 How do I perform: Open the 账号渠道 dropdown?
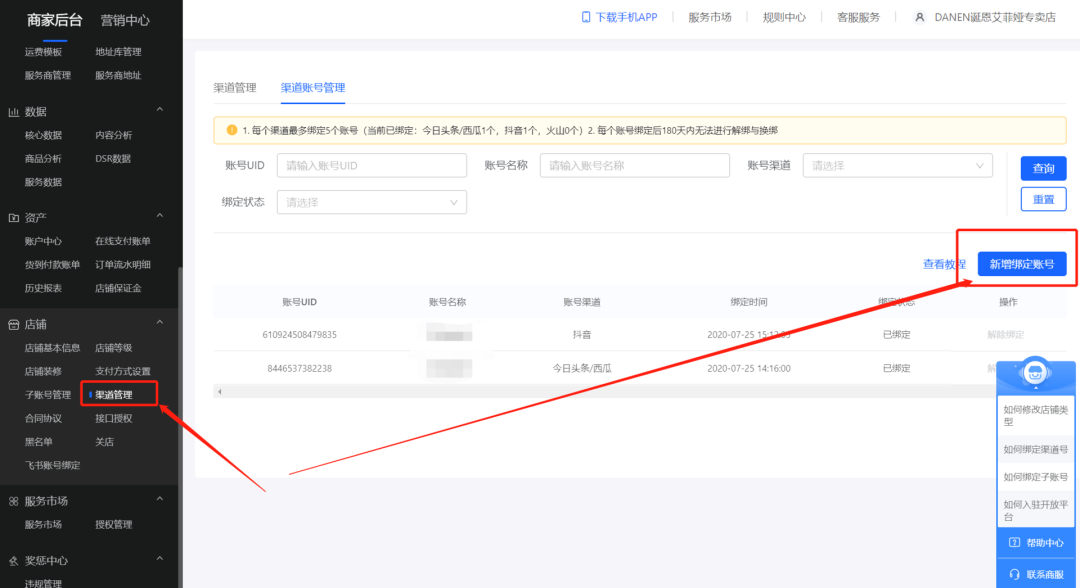pos(896,165)
